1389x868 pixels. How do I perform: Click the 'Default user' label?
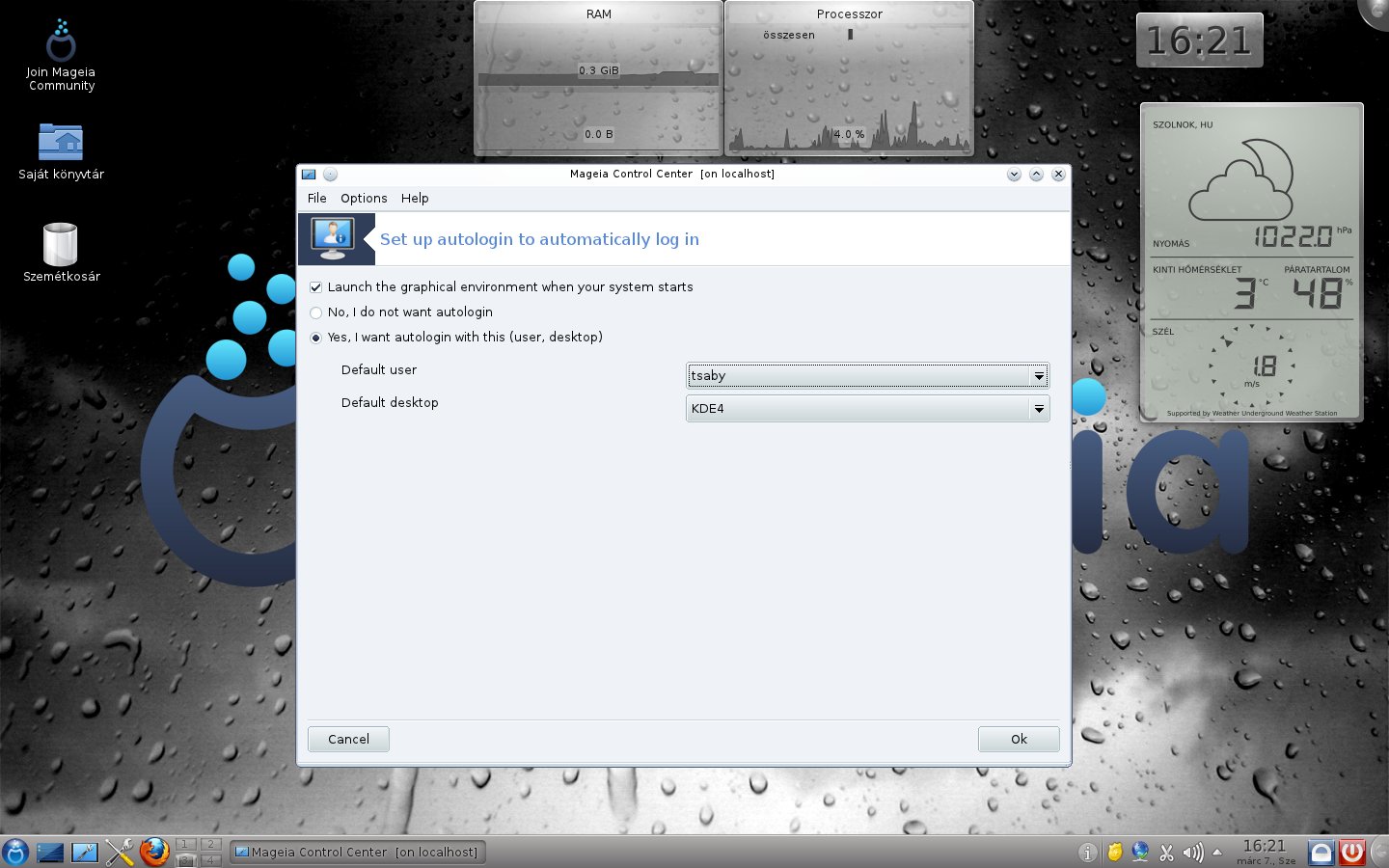379,370
